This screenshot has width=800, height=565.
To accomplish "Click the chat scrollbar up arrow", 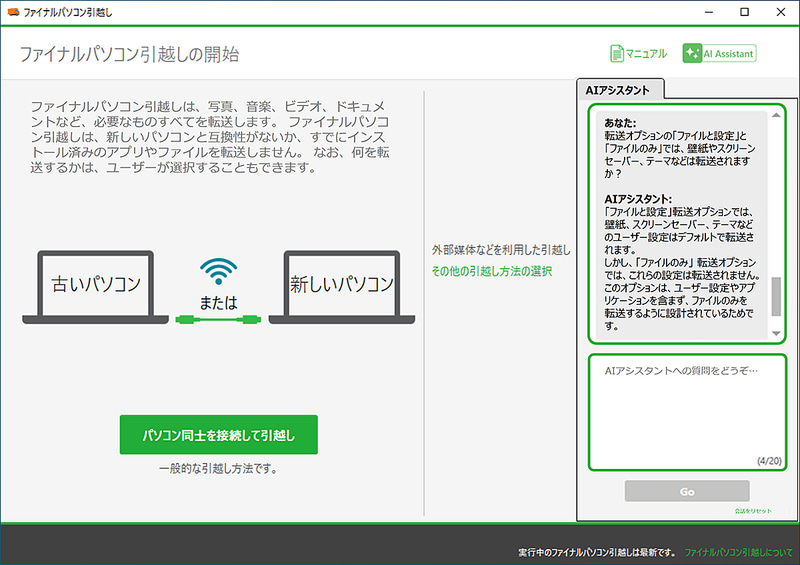I will pyautogui.click(x=776, y=115).
